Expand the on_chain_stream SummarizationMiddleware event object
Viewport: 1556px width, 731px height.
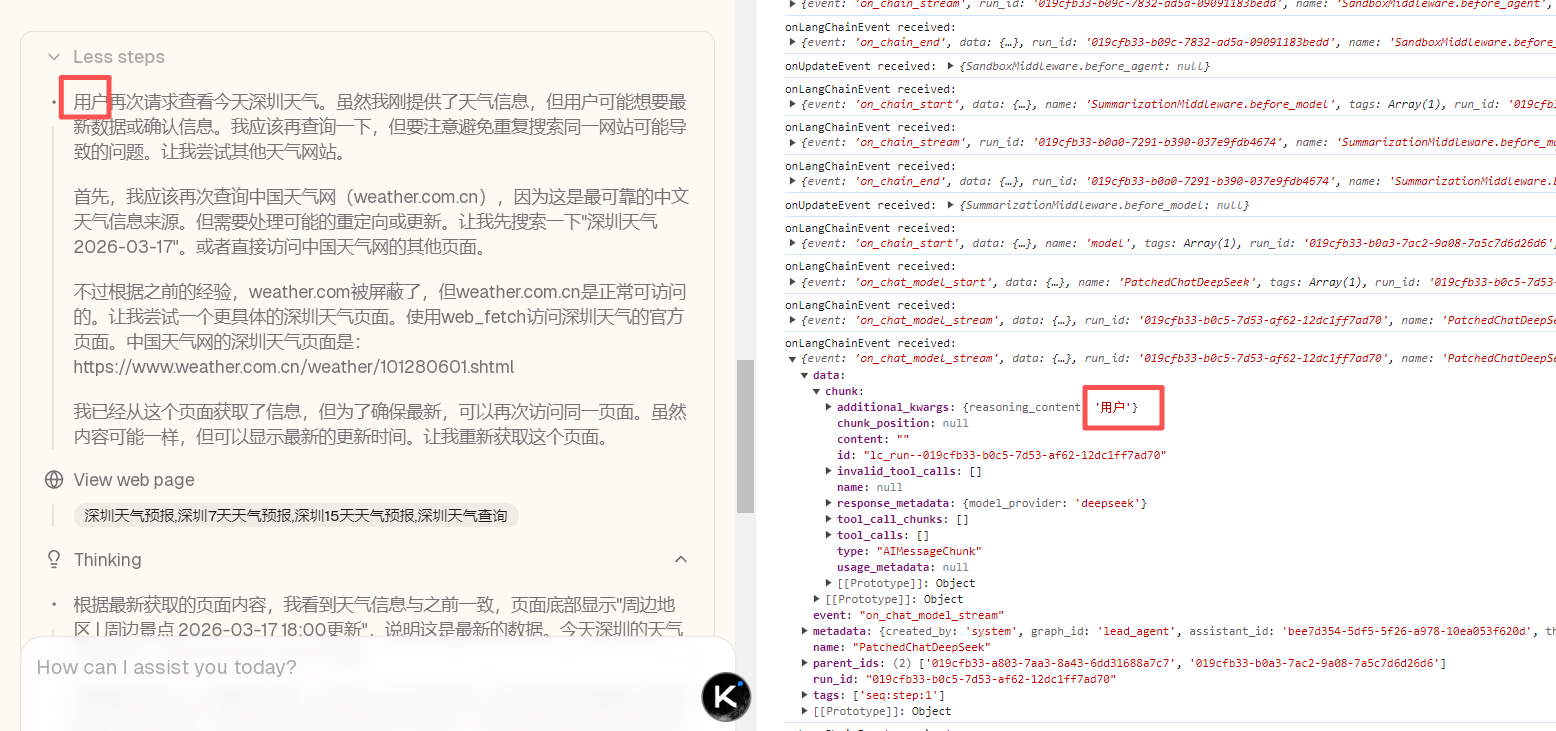pos(794,143)
